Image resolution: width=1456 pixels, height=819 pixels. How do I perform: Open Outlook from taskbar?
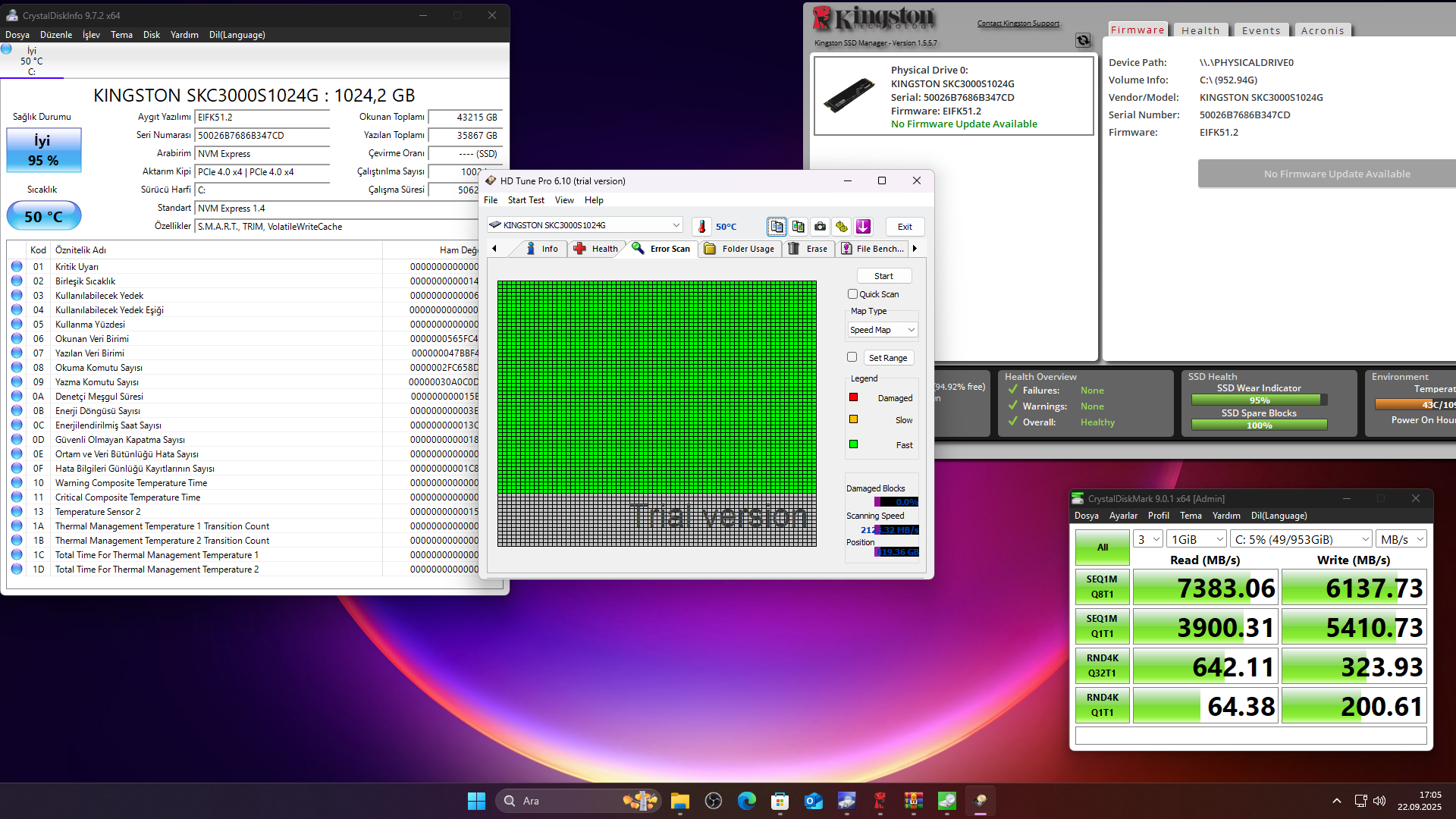click(x=814, y=801)
